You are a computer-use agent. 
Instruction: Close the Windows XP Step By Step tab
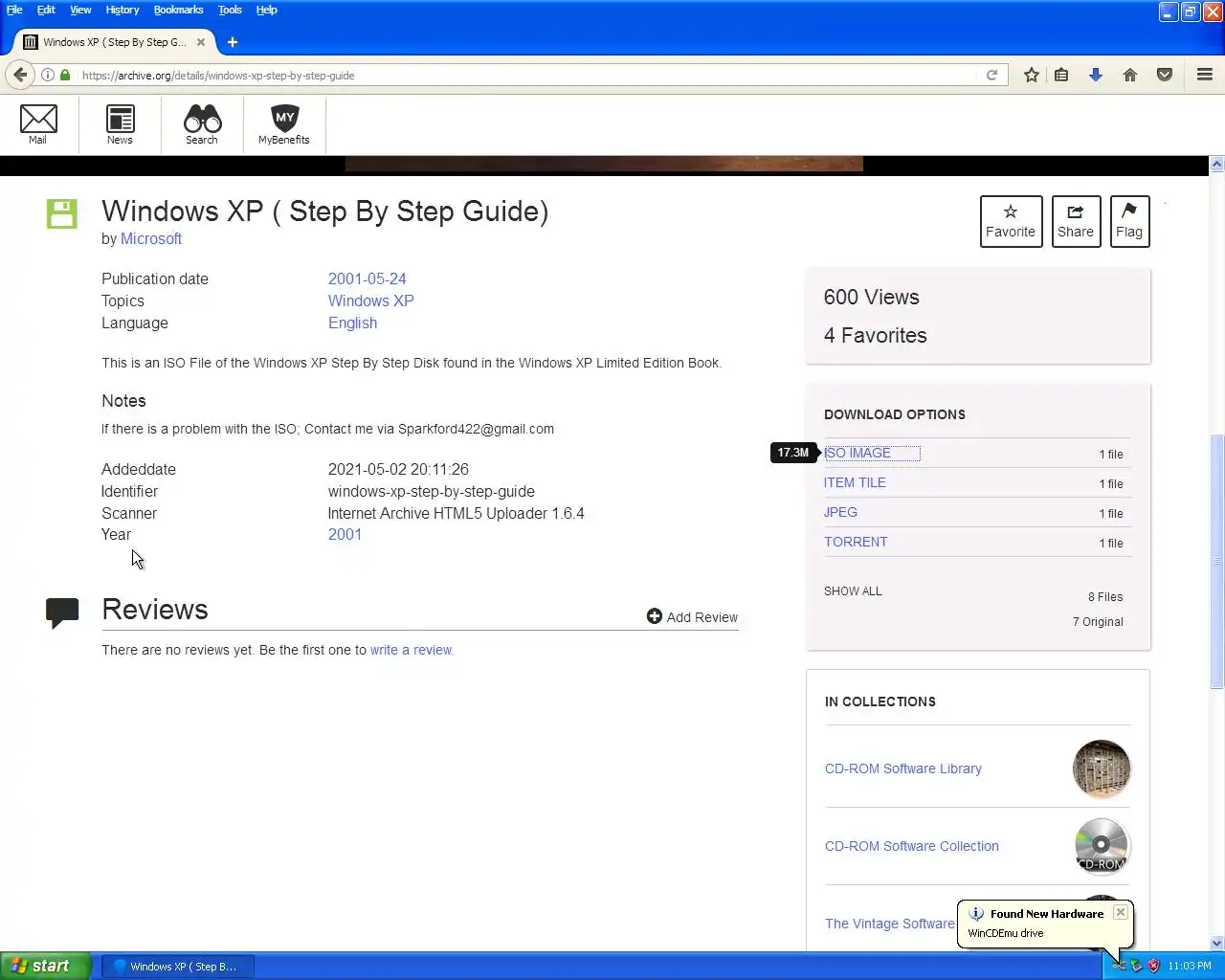point(201,42)
